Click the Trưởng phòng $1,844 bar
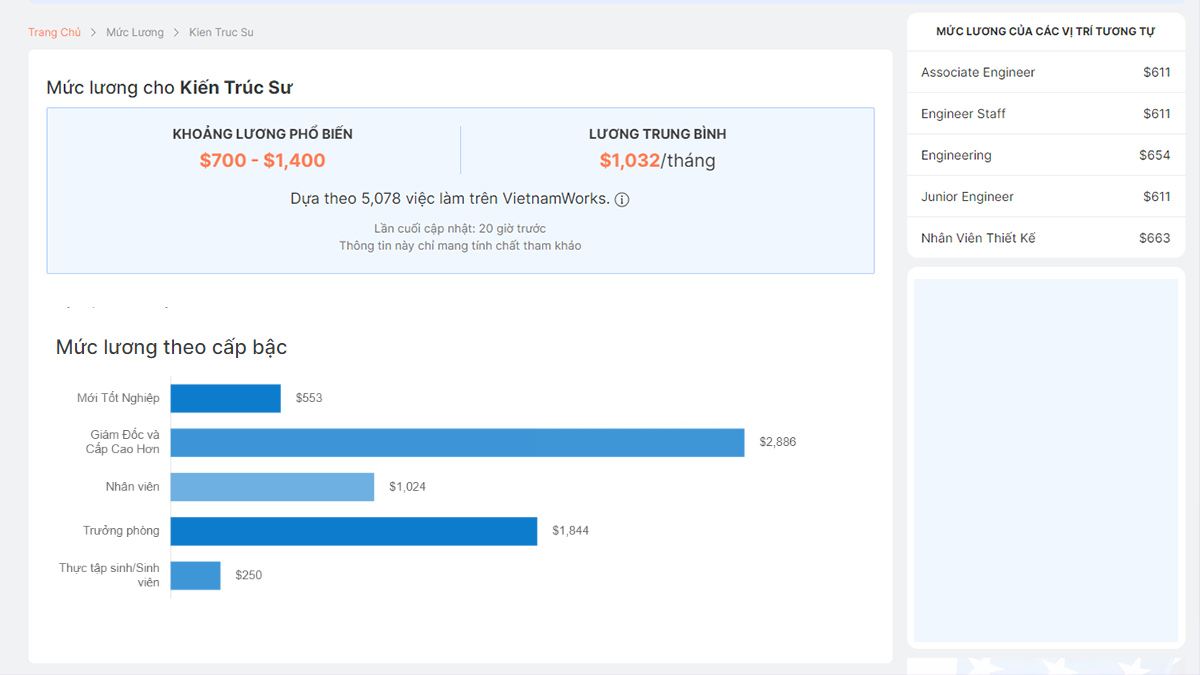Viewport: 1200px width, 675px height. pyautogui.click(x=353, y=531)
